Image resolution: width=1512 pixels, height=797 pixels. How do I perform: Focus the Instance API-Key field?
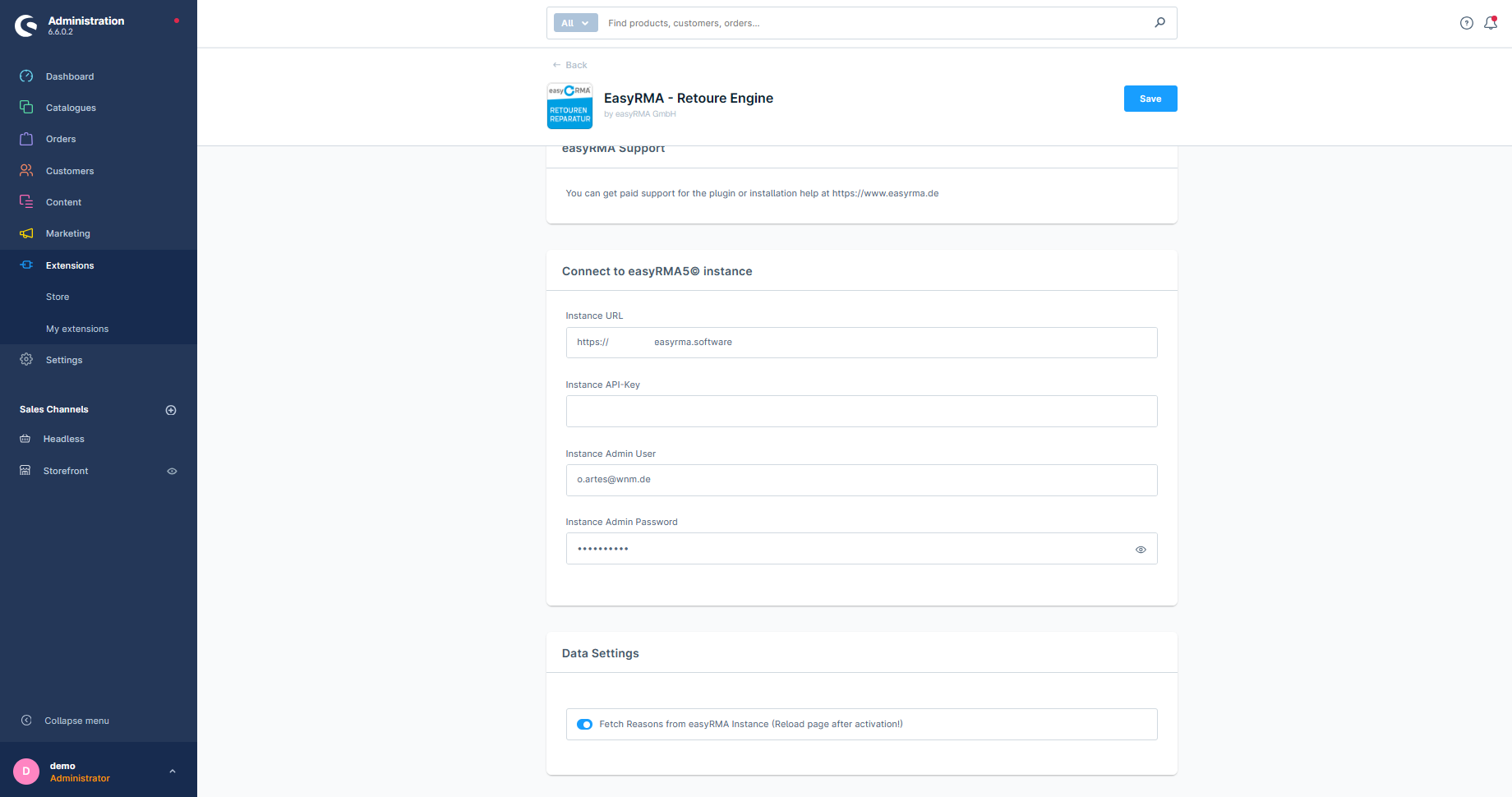(x=861, y=411)
